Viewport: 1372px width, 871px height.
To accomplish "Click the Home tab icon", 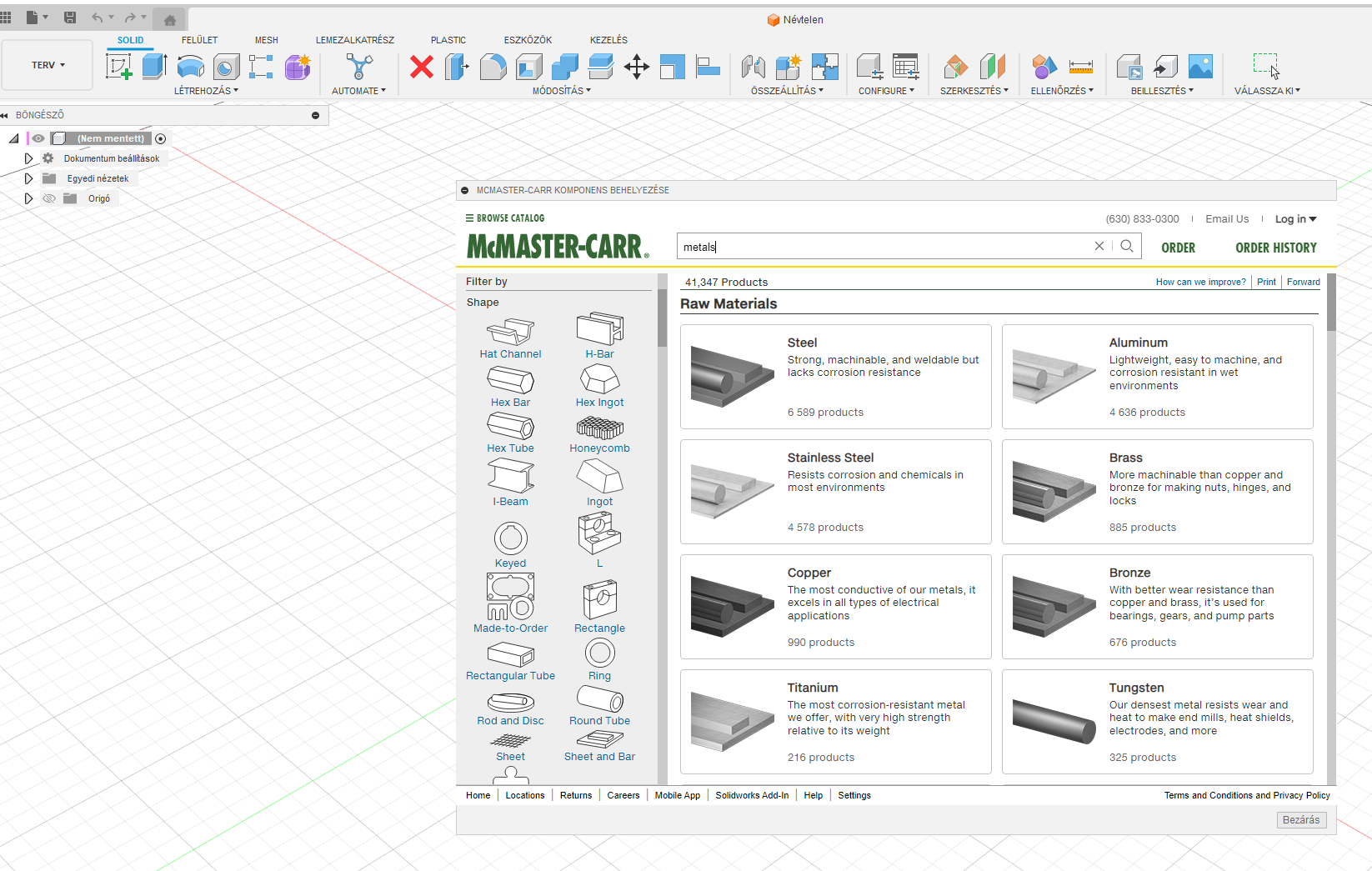I will click(170, 20).
